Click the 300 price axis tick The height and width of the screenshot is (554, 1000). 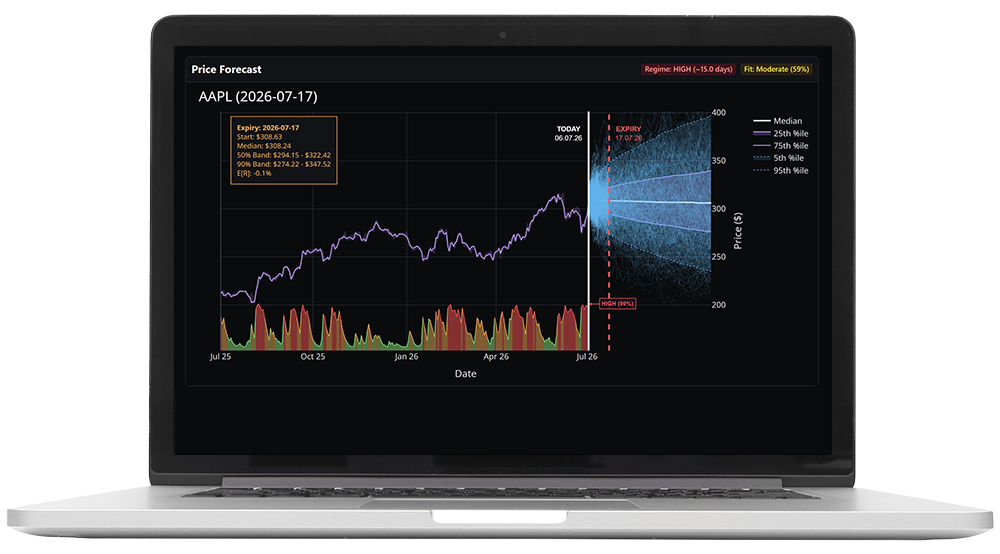[719, 208]
